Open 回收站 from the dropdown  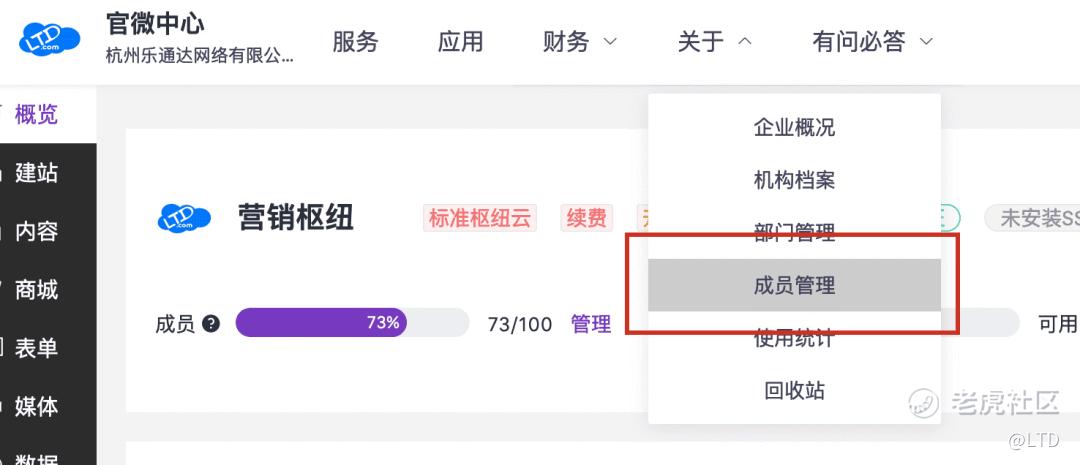[x=794, y=391]
